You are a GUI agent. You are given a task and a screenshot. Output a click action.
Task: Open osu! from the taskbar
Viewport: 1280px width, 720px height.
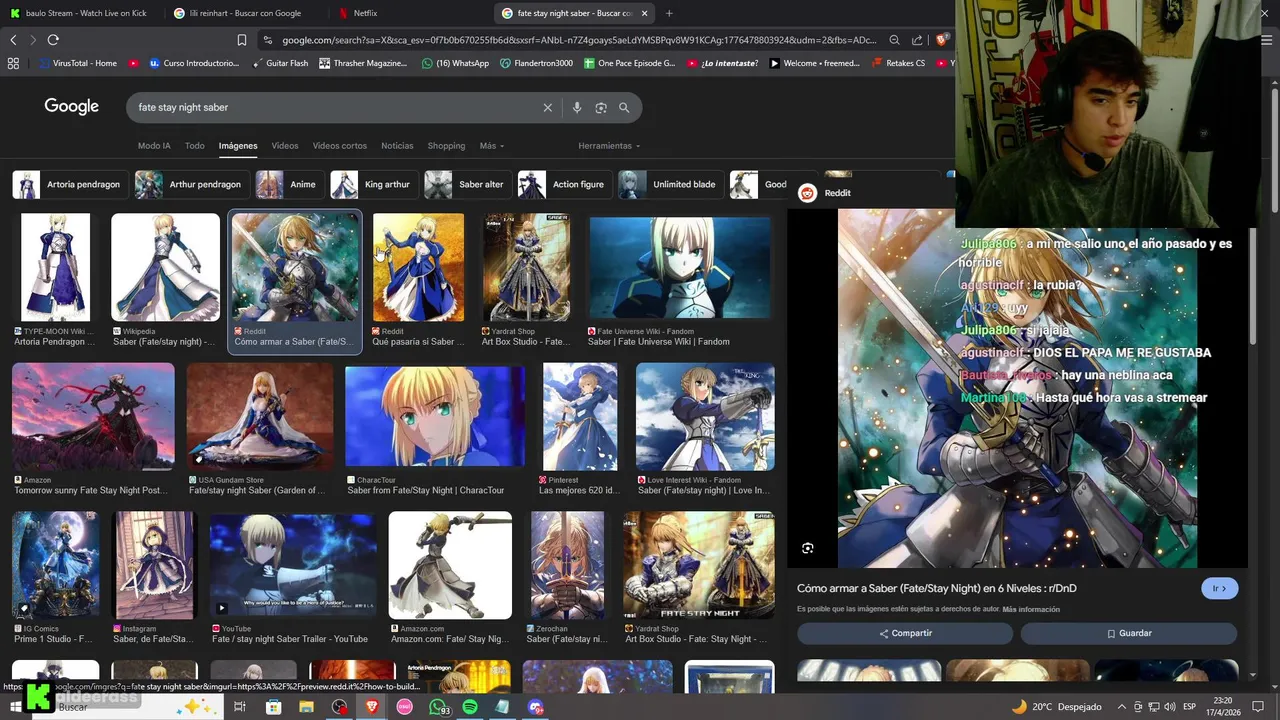(x=404, y=707)
